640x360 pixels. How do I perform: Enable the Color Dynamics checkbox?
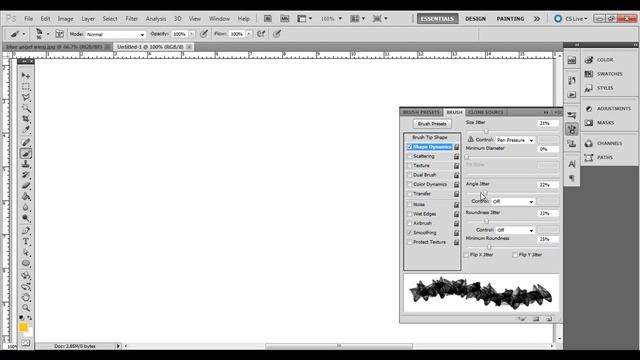coord(409,184)
